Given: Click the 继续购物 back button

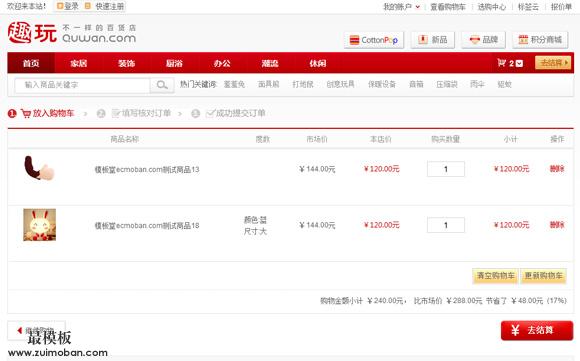Looking at the screenshot, I should (36, 330).
